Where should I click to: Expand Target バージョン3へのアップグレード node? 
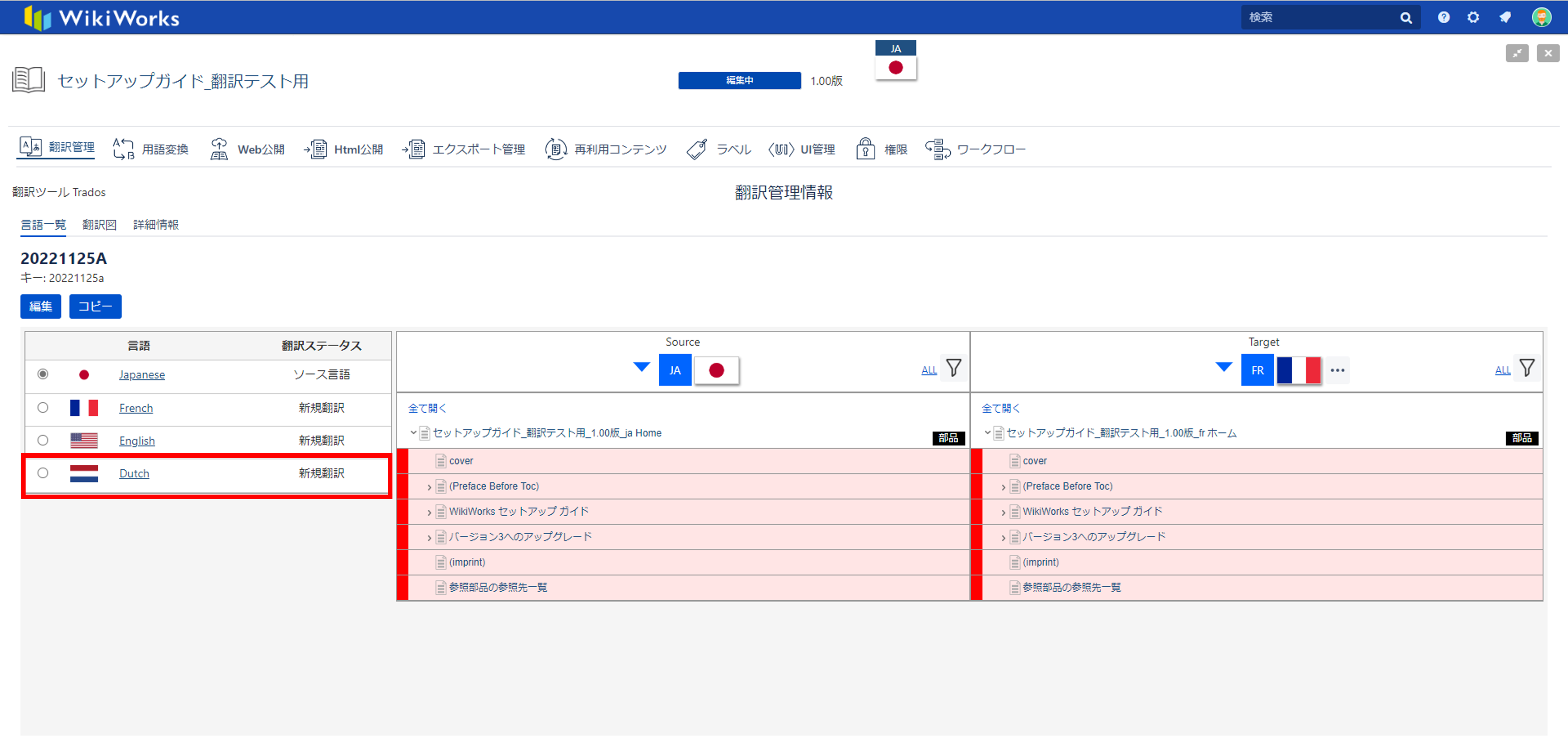click(x=1003, y=538)
